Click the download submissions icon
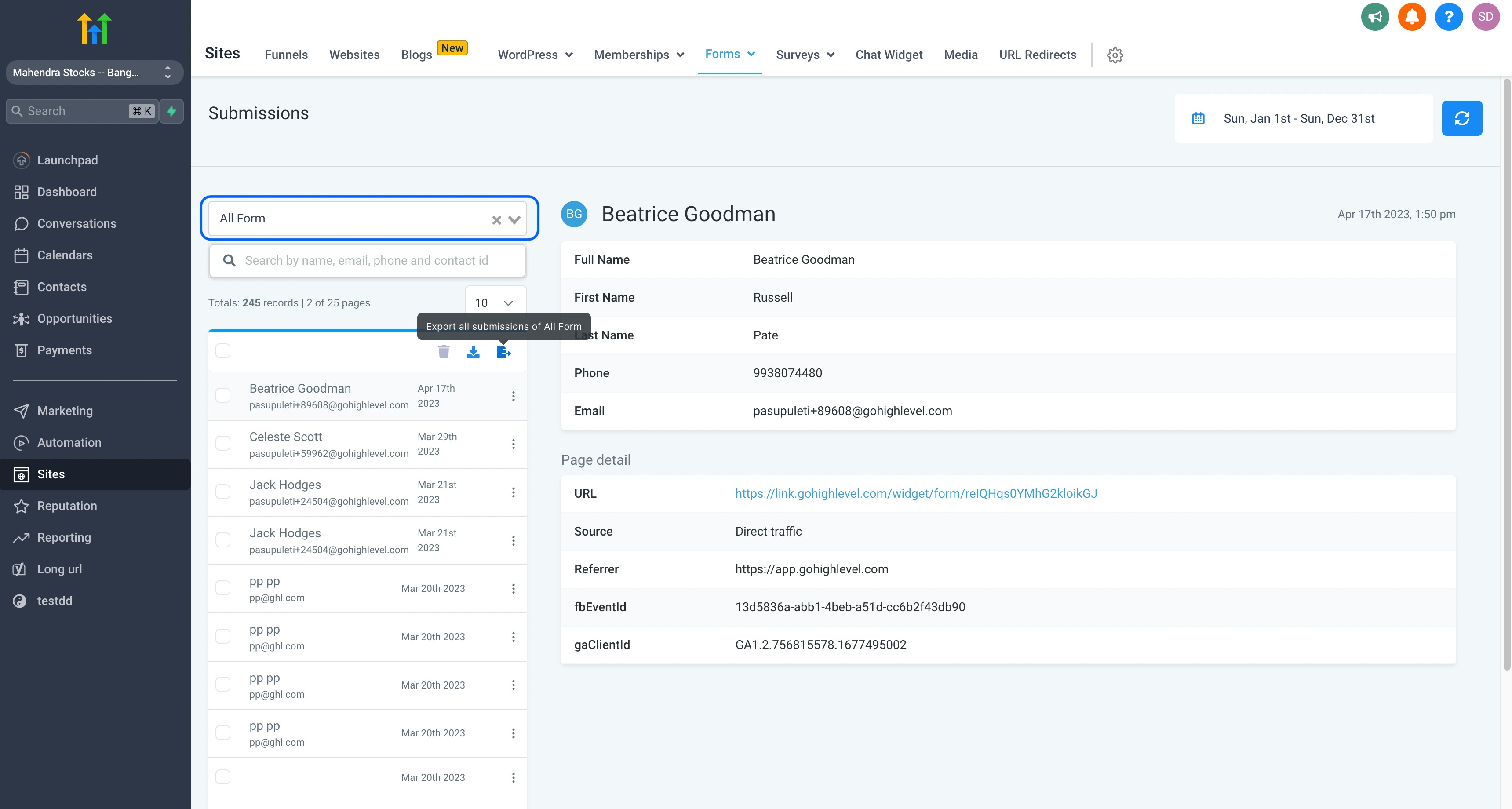The image size is (1512, 809). point(473,352)
